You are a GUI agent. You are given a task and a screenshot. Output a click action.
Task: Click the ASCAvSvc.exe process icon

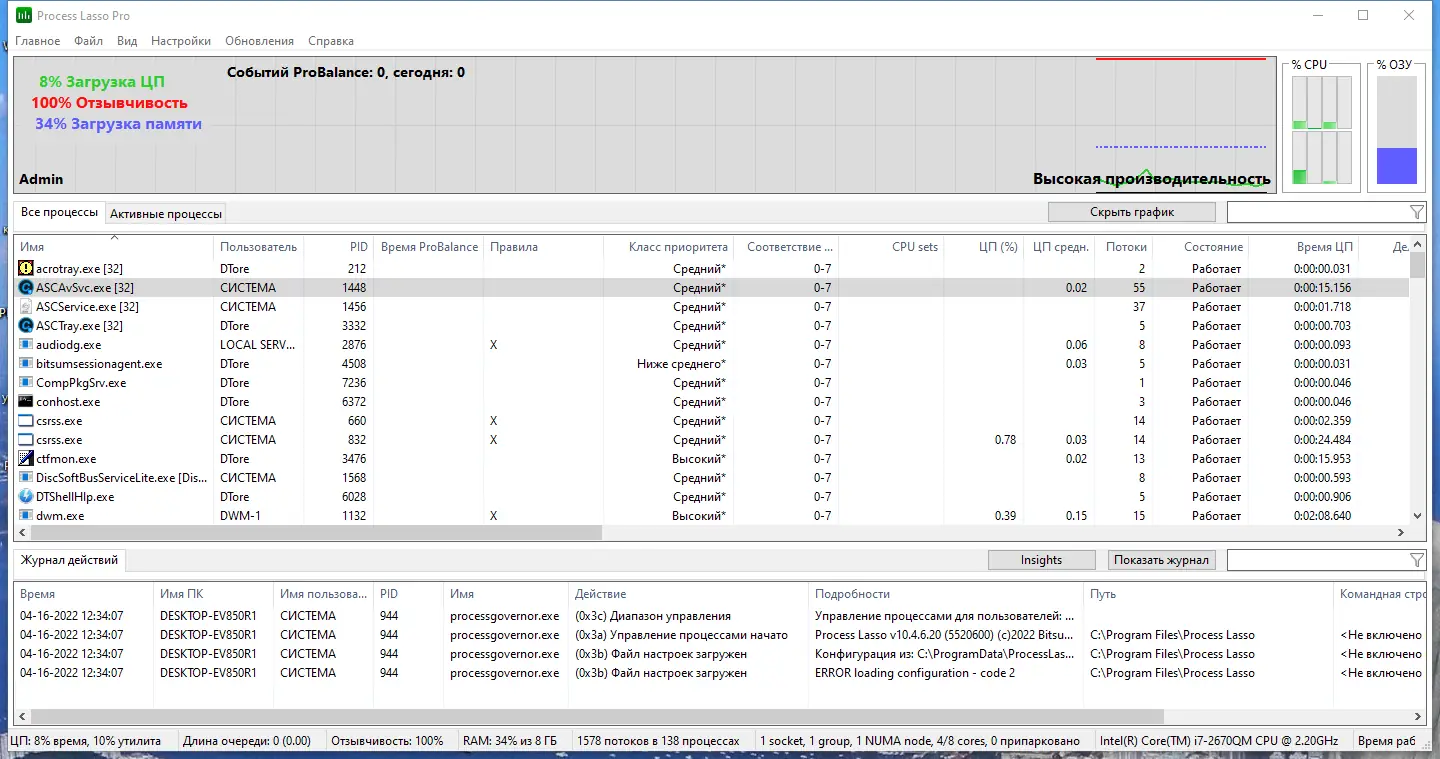(26, 288)
